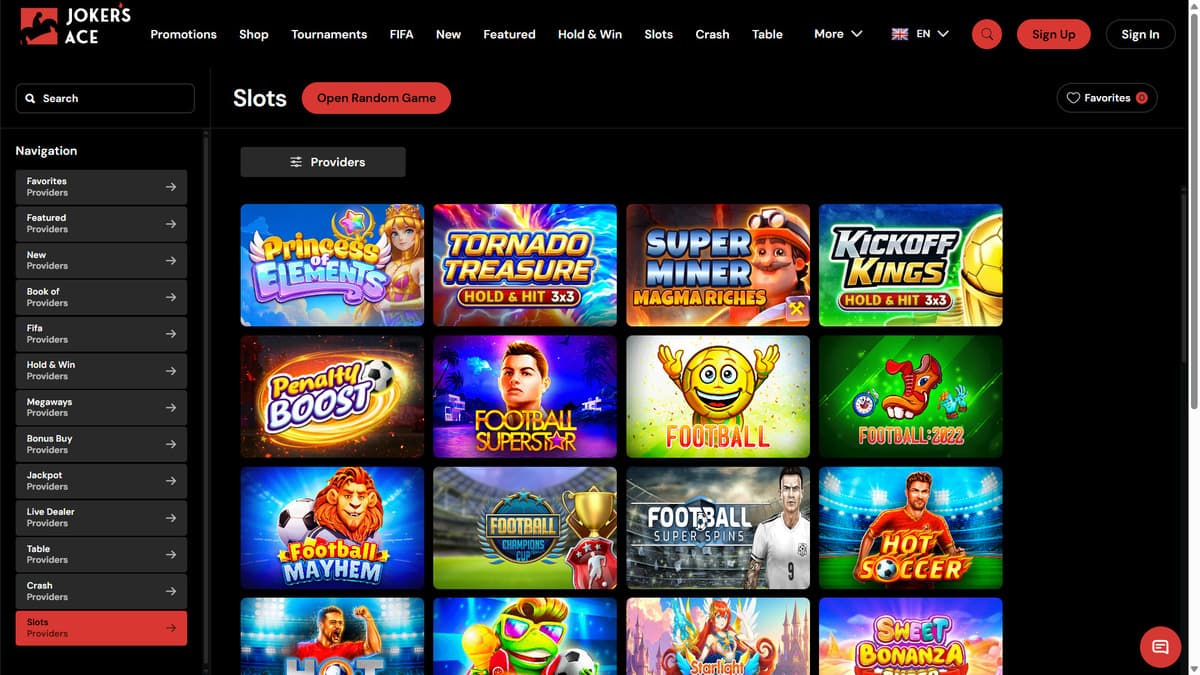Open Princess of Elements game
The image size is (1200, 675).
point(332,265)
